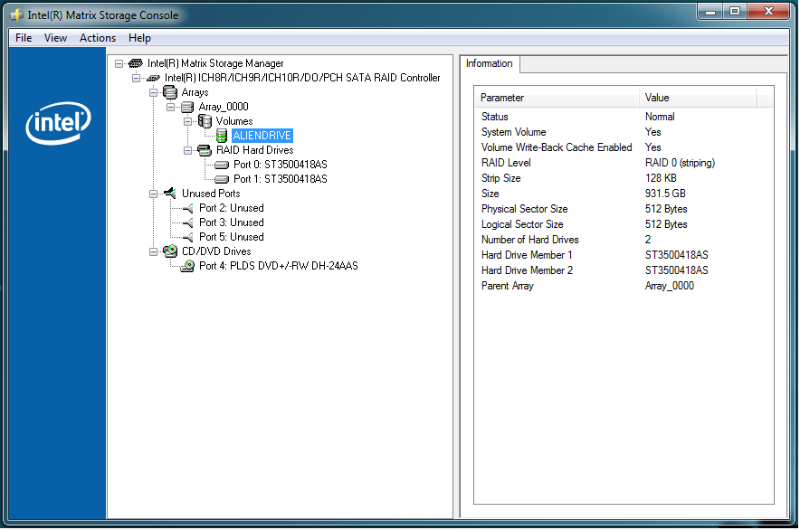Click the green ALIENDRIVE volume icon
This screenshot has width=800, height=530.
tap(221, 136)
